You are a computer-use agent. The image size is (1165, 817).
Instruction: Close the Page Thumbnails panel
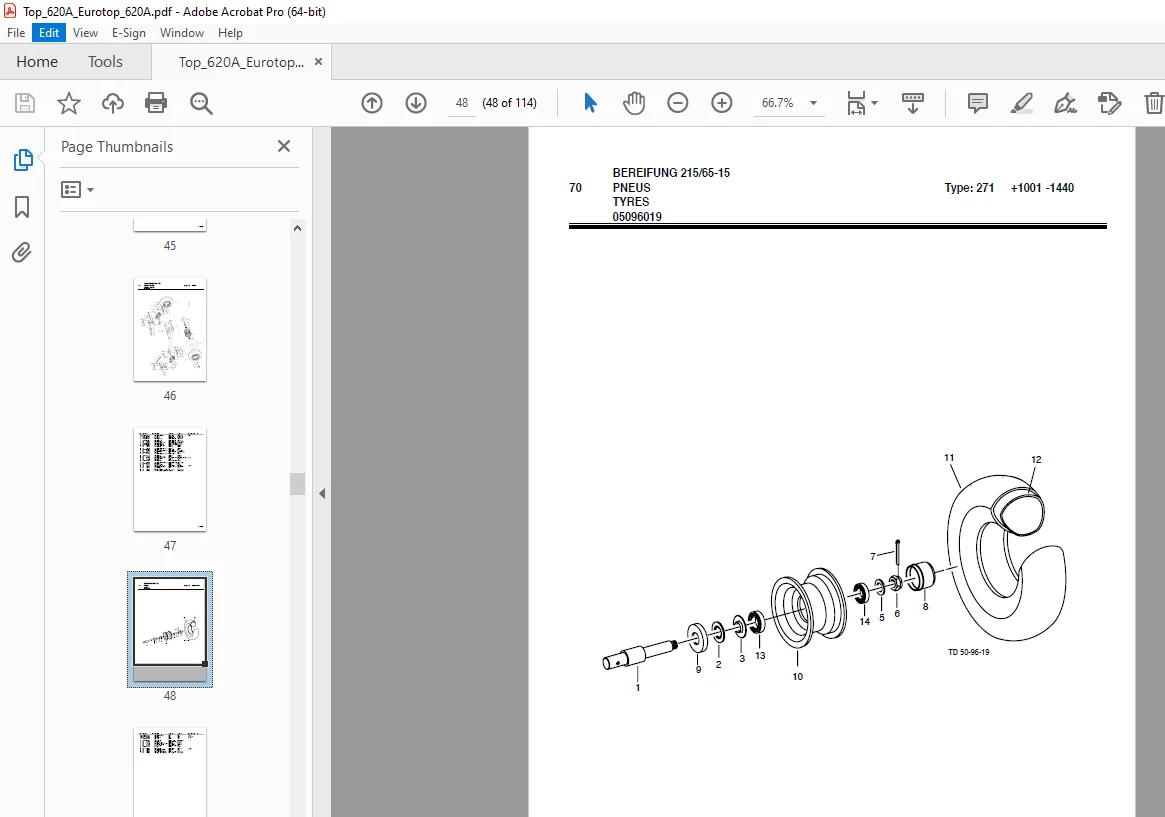tap(284, 146)
